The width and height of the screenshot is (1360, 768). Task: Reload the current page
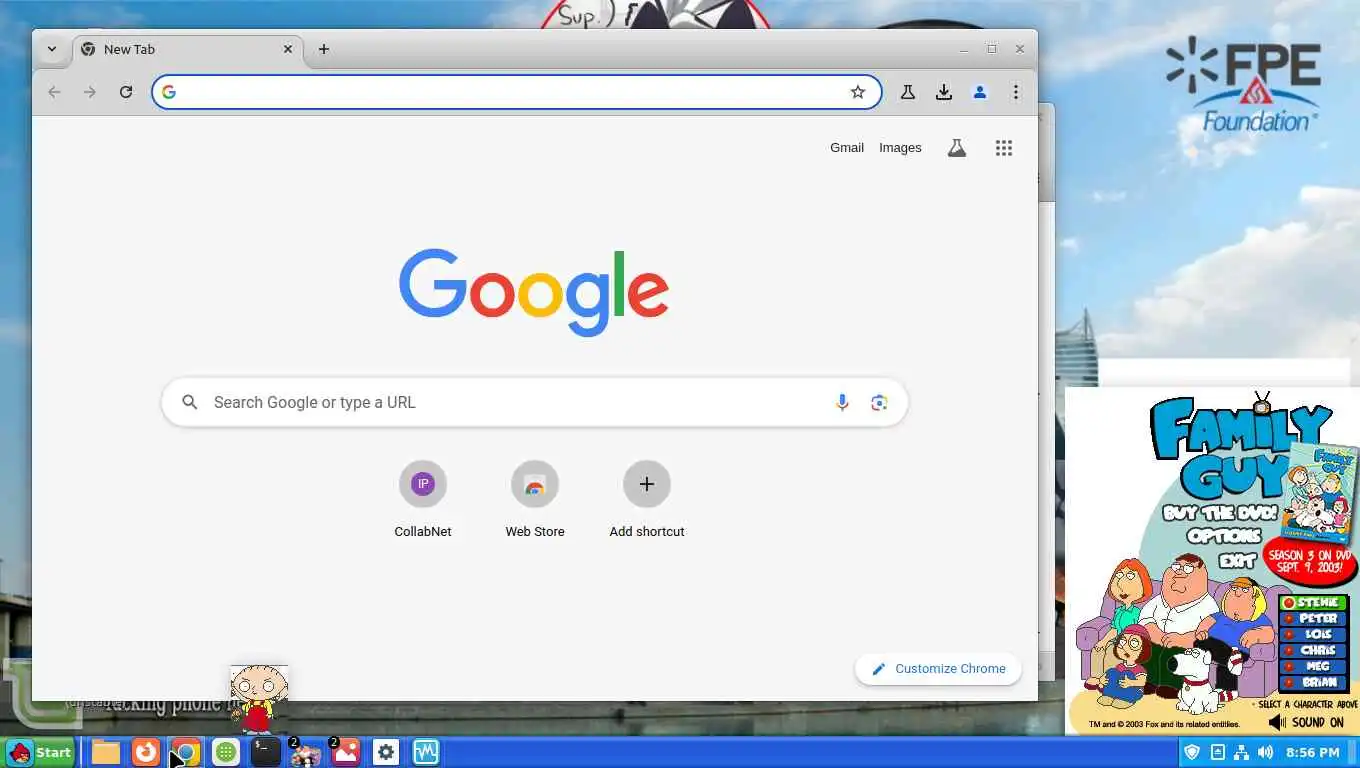(126, 92)
